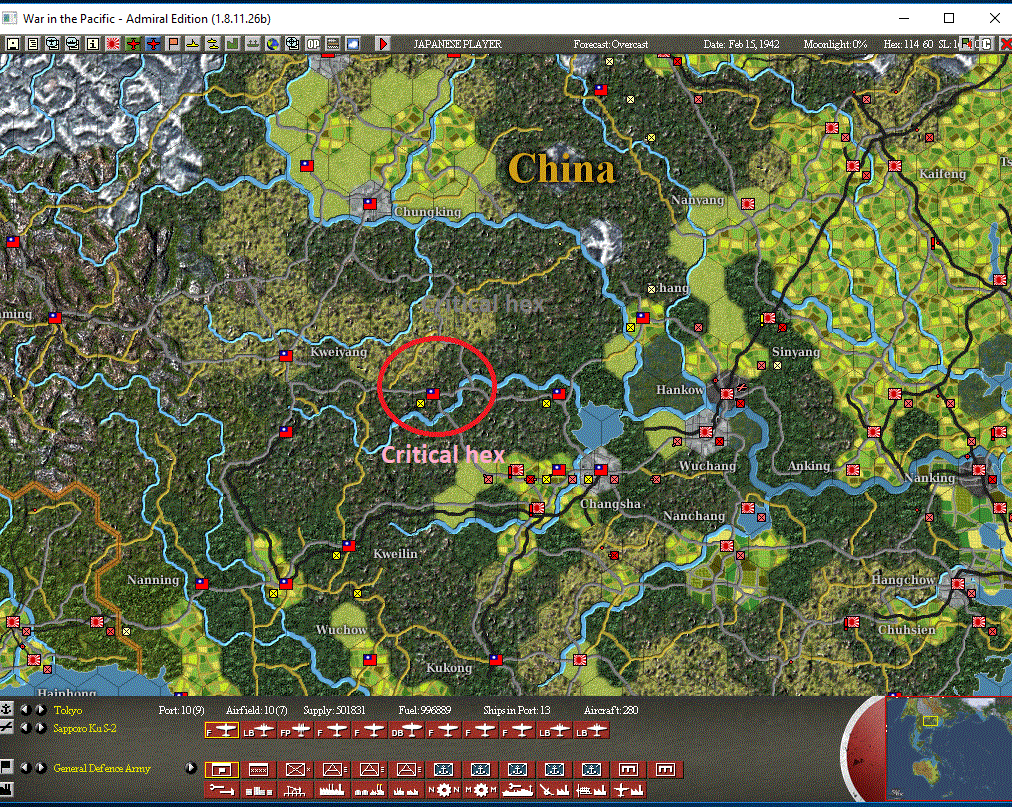
Task: Click the Port: 10(9) text
Action: pos(181,710)
